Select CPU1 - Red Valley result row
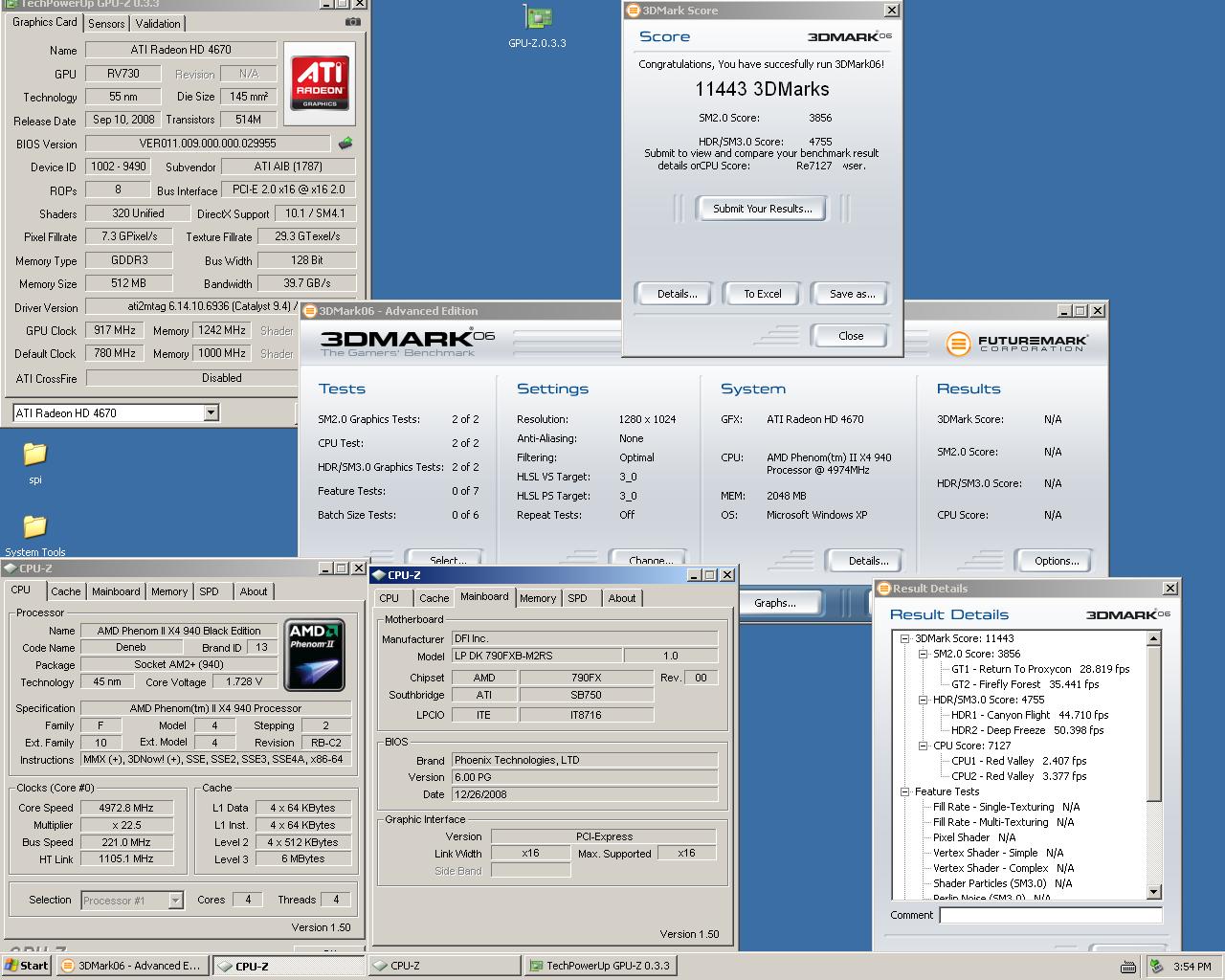This screenshot has height=980, width=1225. click(x=1018, y=761)
